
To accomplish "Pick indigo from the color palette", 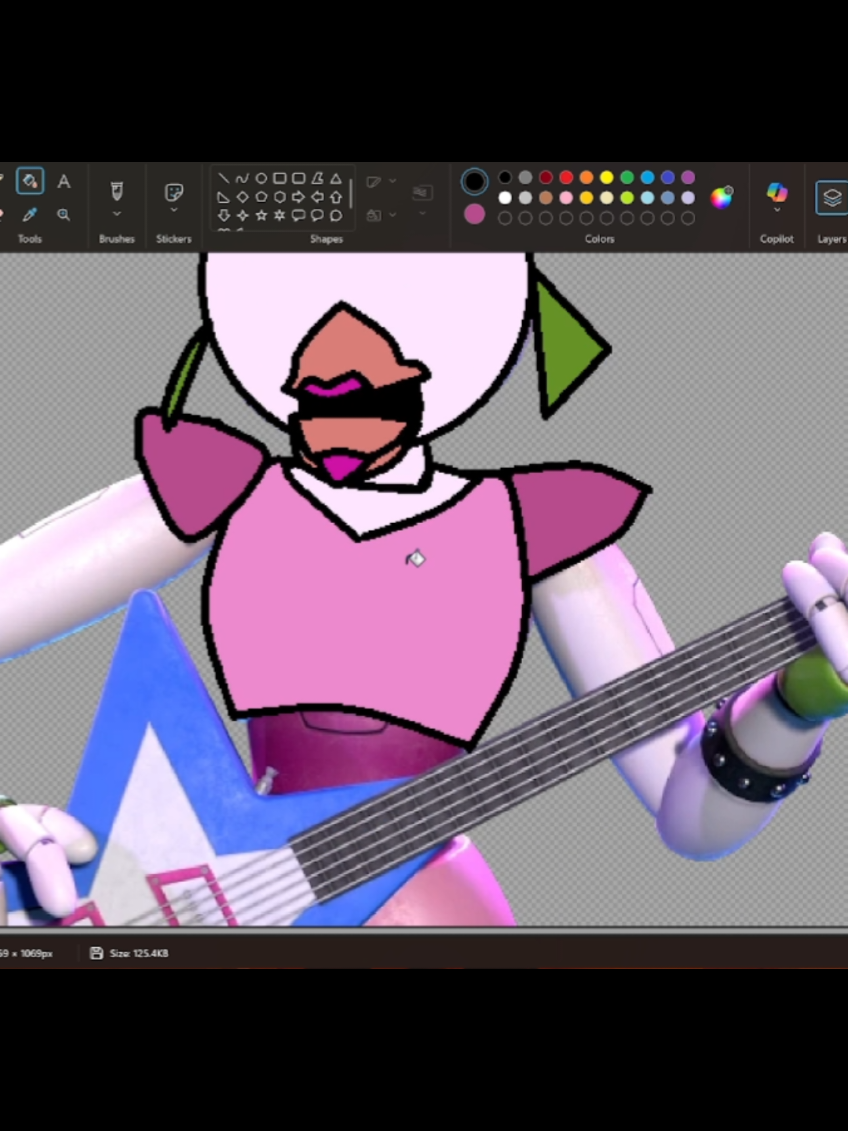I will point(668,177).
